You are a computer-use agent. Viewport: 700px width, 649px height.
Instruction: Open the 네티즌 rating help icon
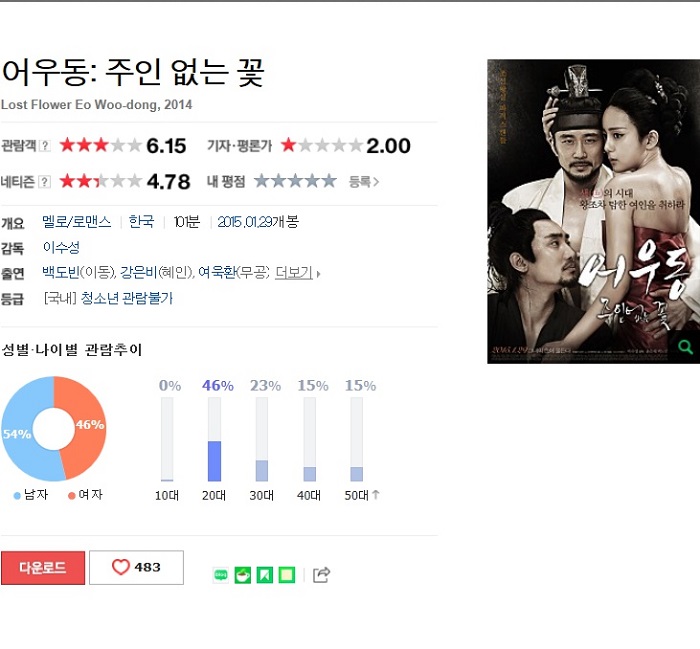[44, 182]
